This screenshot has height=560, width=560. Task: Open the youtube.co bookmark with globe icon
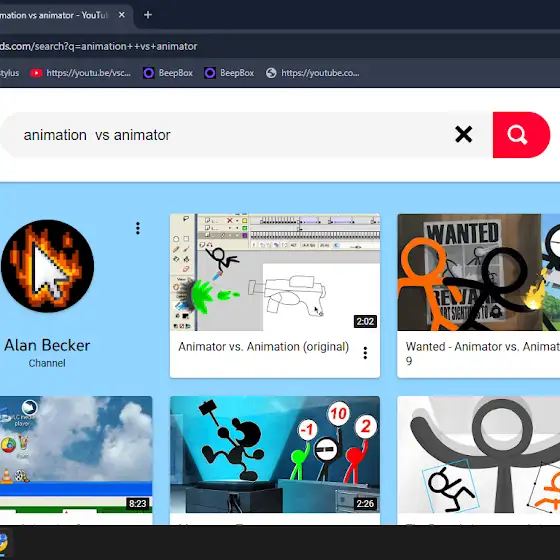(313, 73)
